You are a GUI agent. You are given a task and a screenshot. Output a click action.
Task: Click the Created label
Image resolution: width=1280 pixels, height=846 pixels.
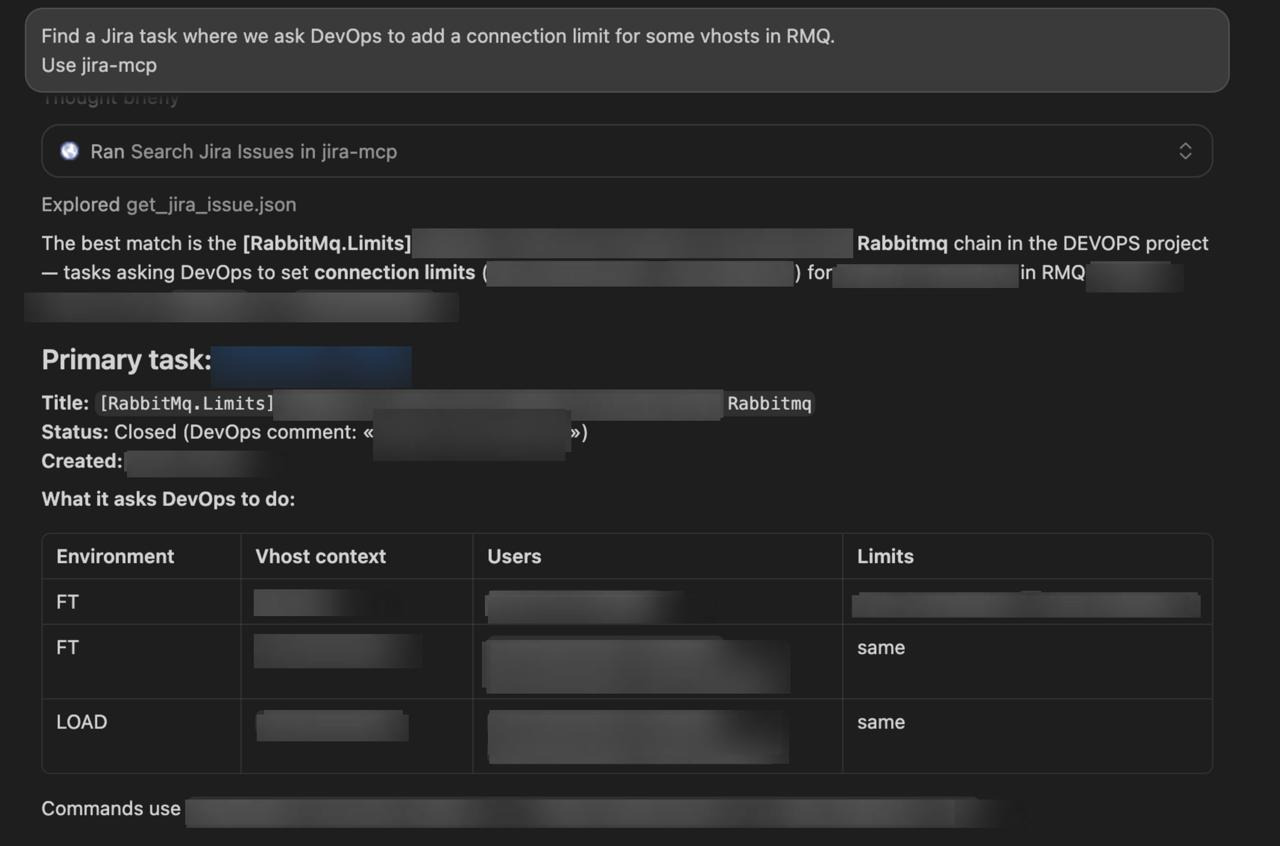pyautogui.click(x=82, y=461)
